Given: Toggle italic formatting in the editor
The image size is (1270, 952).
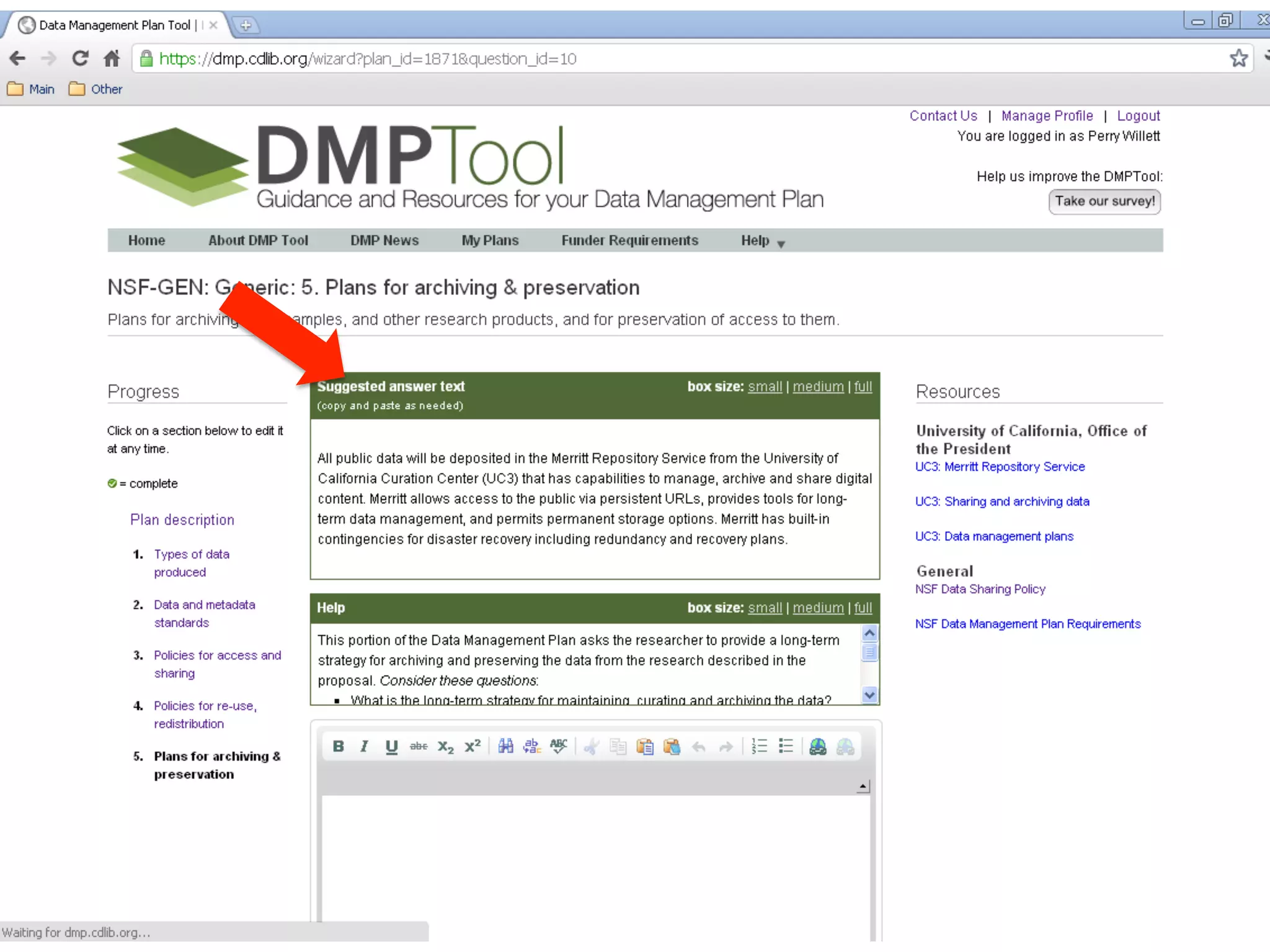Looking at the screenshot, I should 365,746.
